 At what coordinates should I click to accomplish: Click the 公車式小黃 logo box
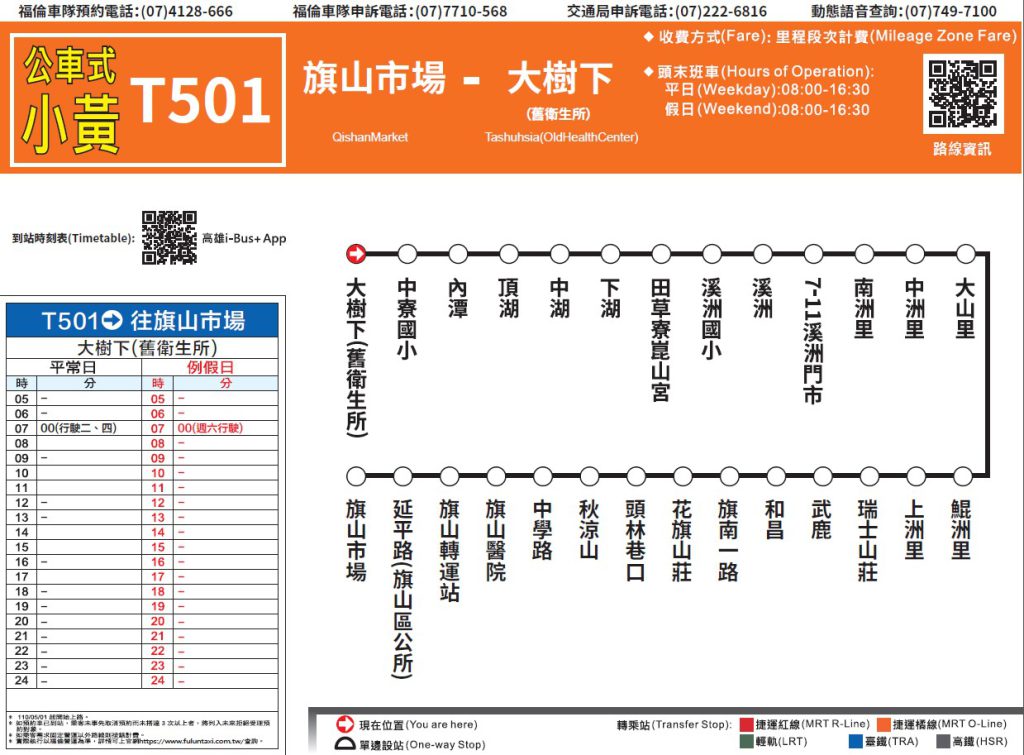click(x=70, y=99)
